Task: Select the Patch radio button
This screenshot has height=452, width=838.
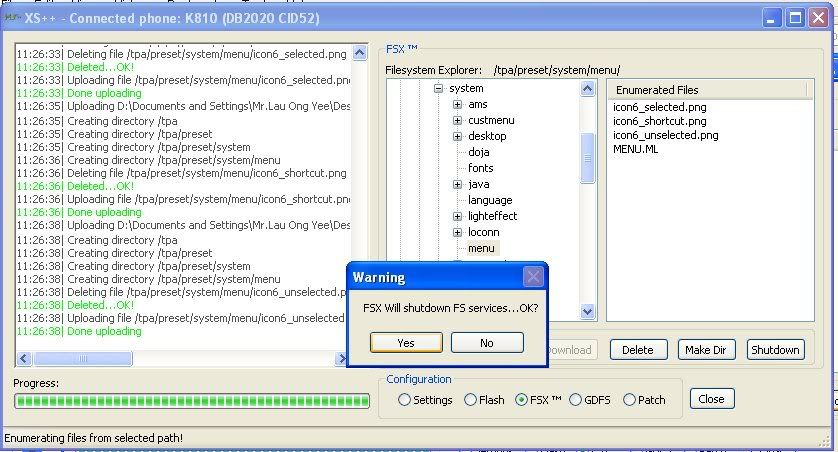Action: pyautogui.click(x=629, y=400)
